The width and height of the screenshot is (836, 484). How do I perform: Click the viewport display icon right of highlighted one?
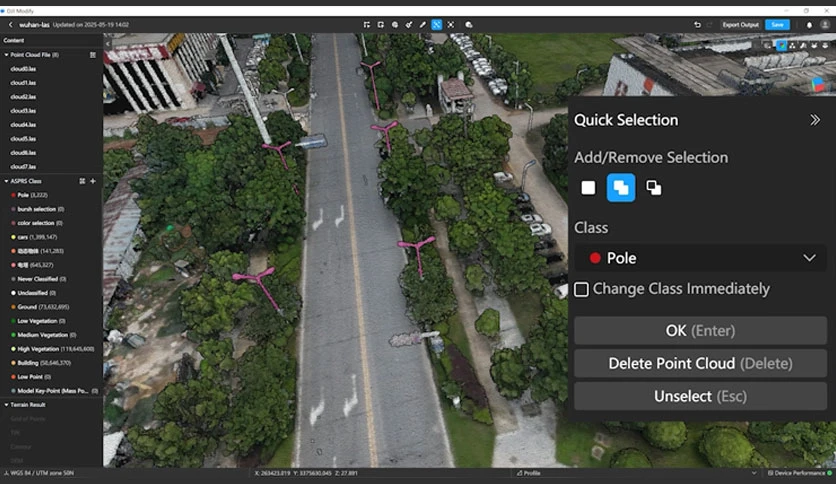(792, 46)
